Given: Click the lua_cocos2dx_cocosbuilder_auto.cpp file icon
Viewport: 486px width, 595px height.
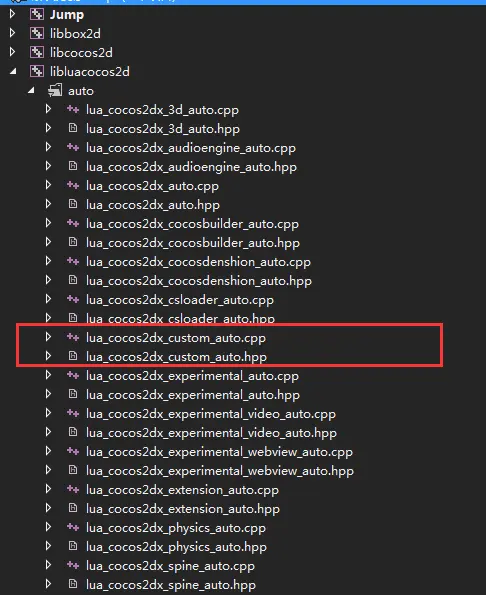Looking at the screenshot, I should [73, 223].
